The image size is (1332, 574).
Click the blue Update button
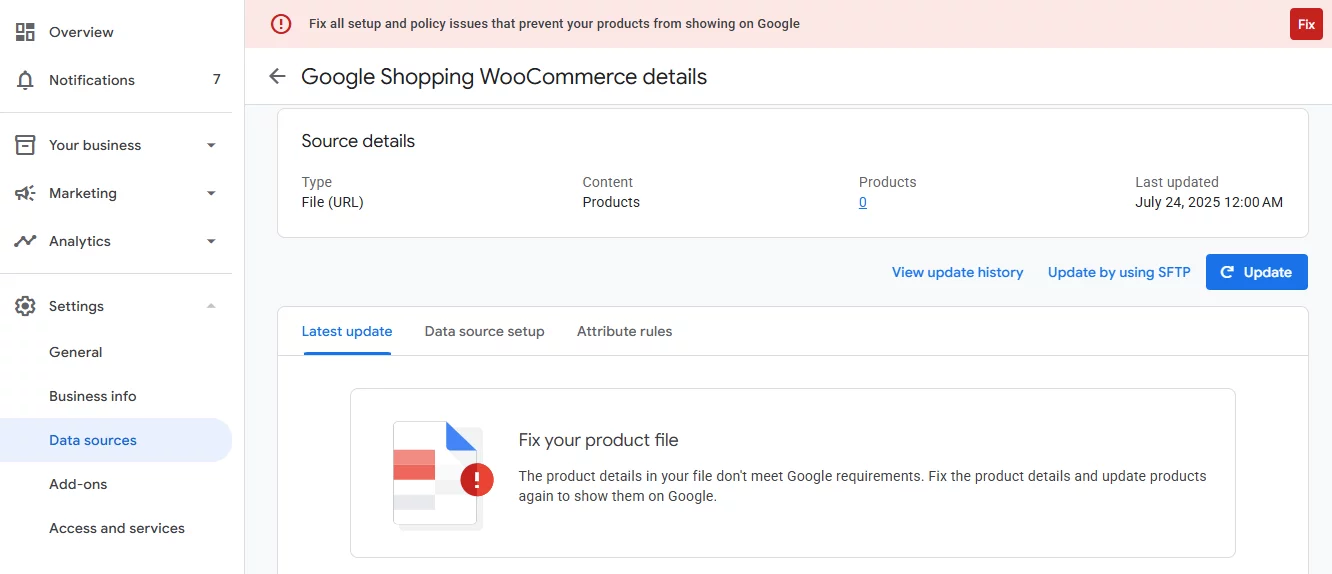pos(1257,272)
